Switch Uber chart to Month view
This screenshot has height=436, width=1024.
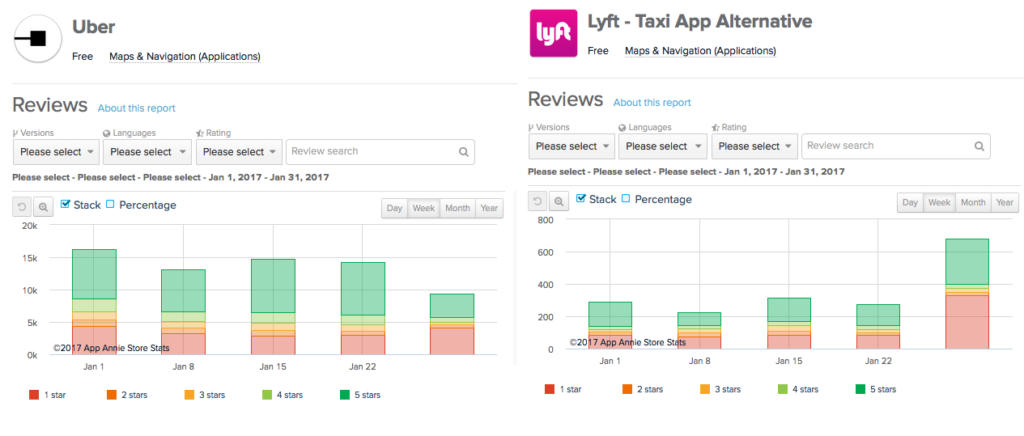(x=457, y=208)
